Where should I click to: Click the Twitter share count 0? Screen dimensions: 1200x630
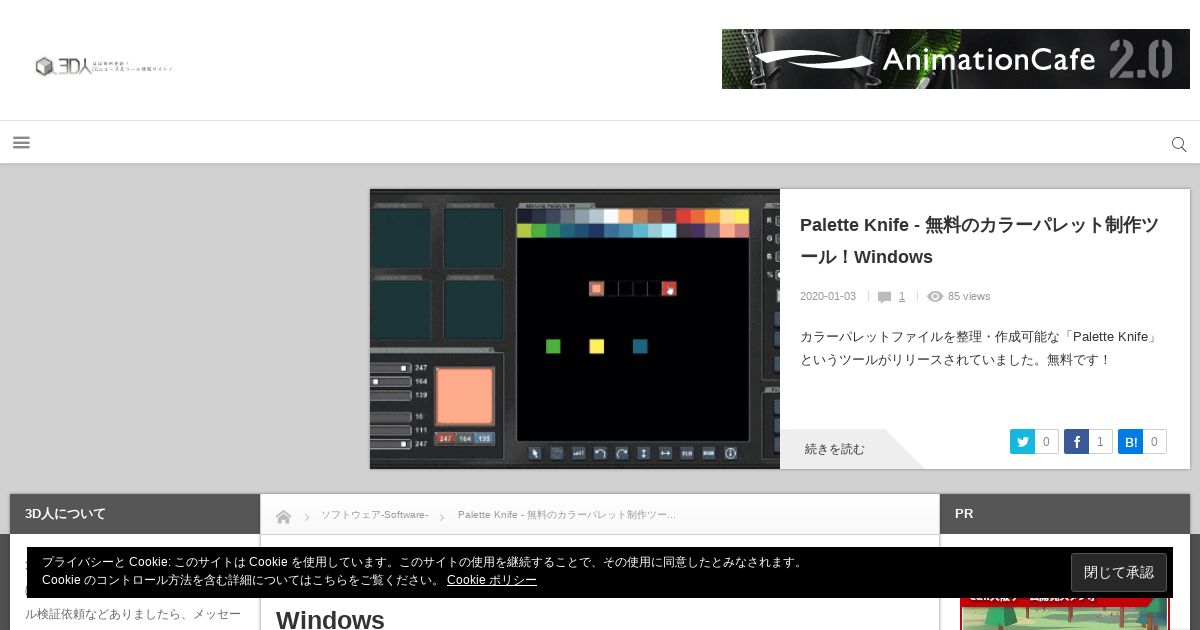coord(1046,442)
